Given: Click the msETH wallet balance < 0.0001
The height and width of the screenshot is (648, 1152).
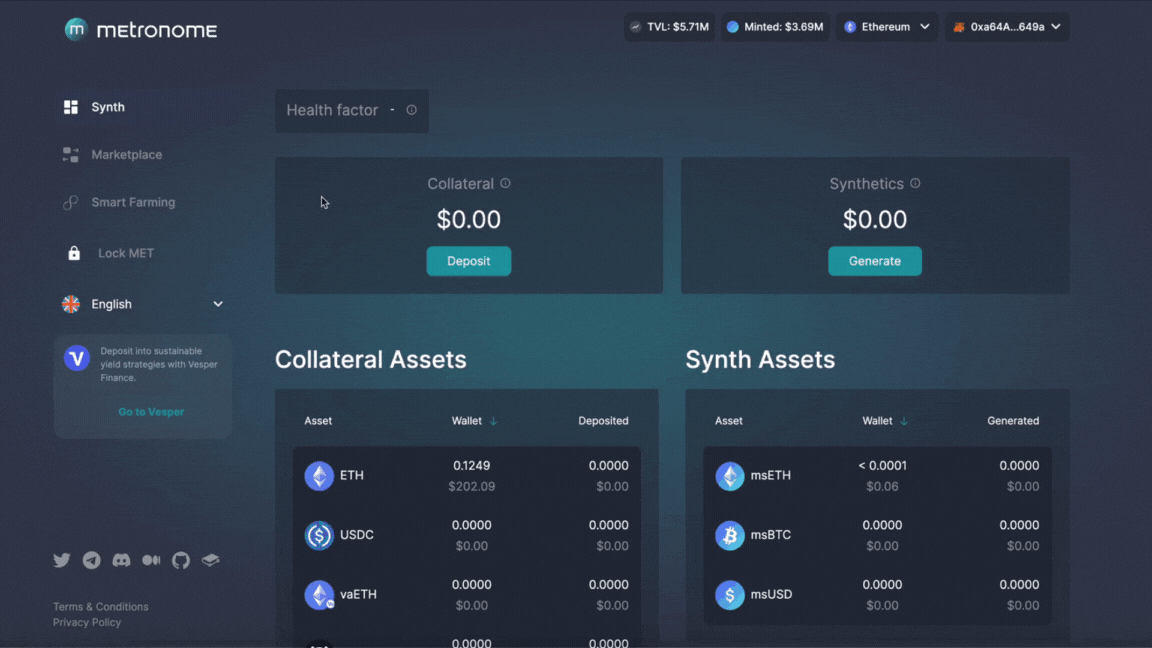Looking at the screenshot, I should tap(882, 466).
